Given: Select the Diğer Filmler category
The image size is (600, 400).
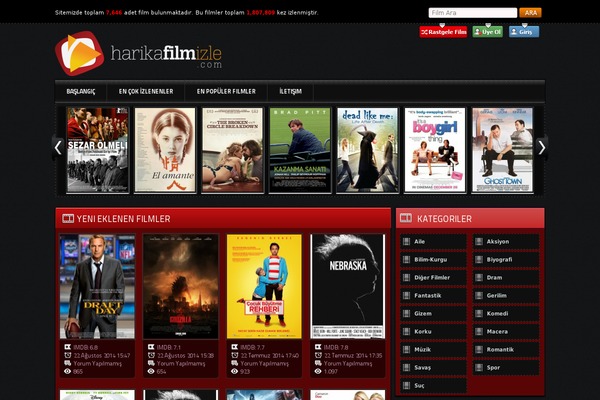Looking at the screenshot, I should [433, 278].
